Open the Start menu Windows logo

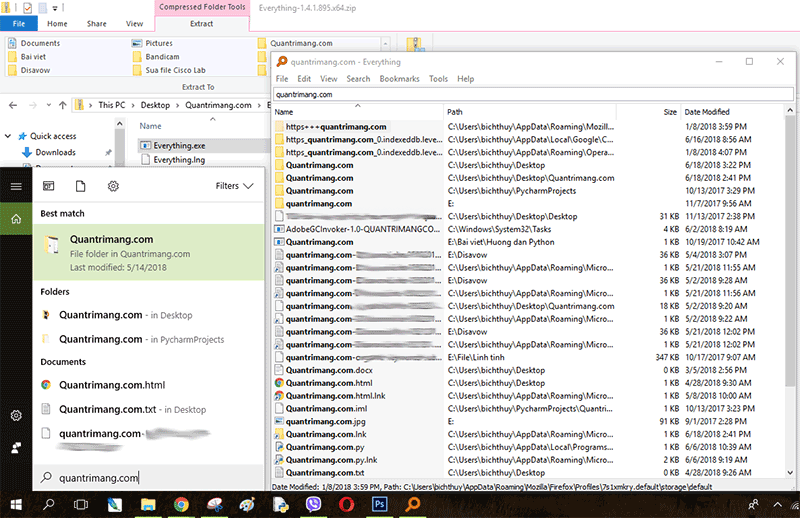coord(16,505)
